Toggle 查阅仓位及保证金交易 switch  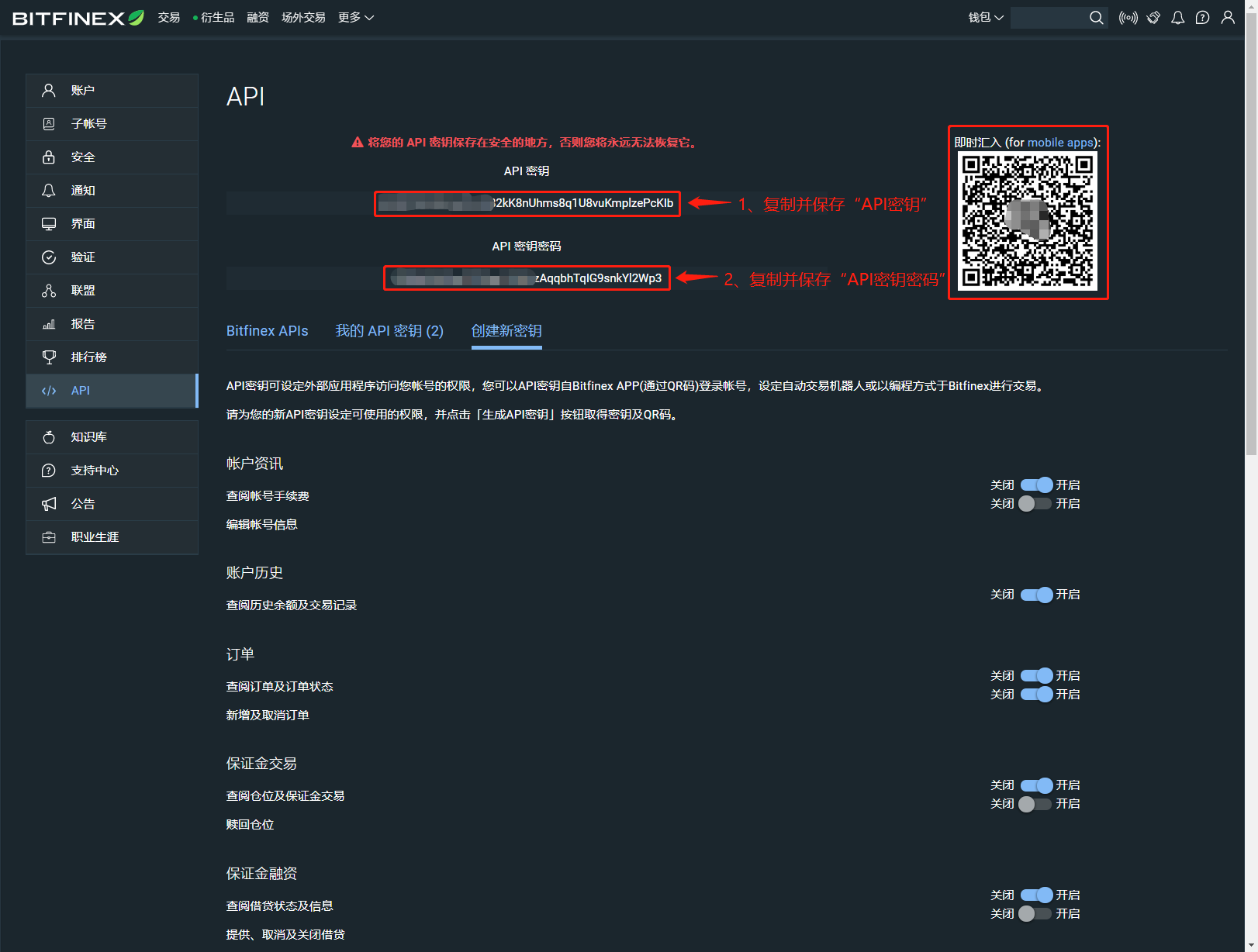[x=1036, y=785]
